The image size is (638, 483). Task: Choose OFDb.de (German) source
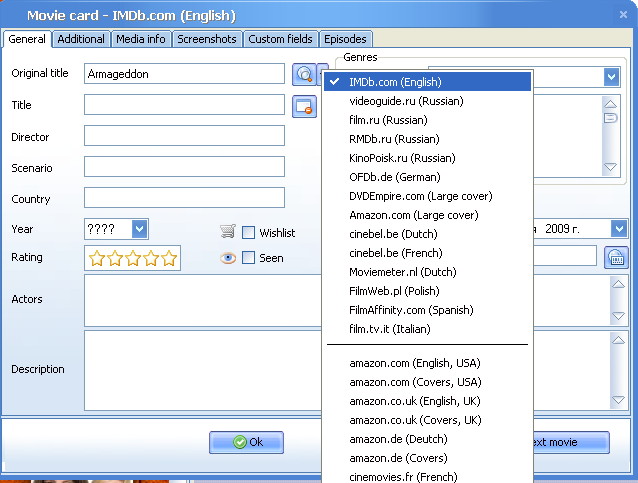click(x=427, y=177)
